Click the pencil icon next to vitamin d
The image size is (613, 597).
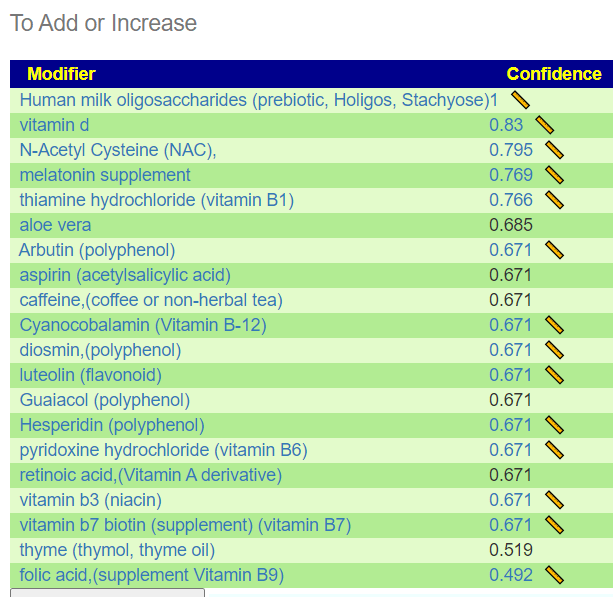[x=544, y=125]
